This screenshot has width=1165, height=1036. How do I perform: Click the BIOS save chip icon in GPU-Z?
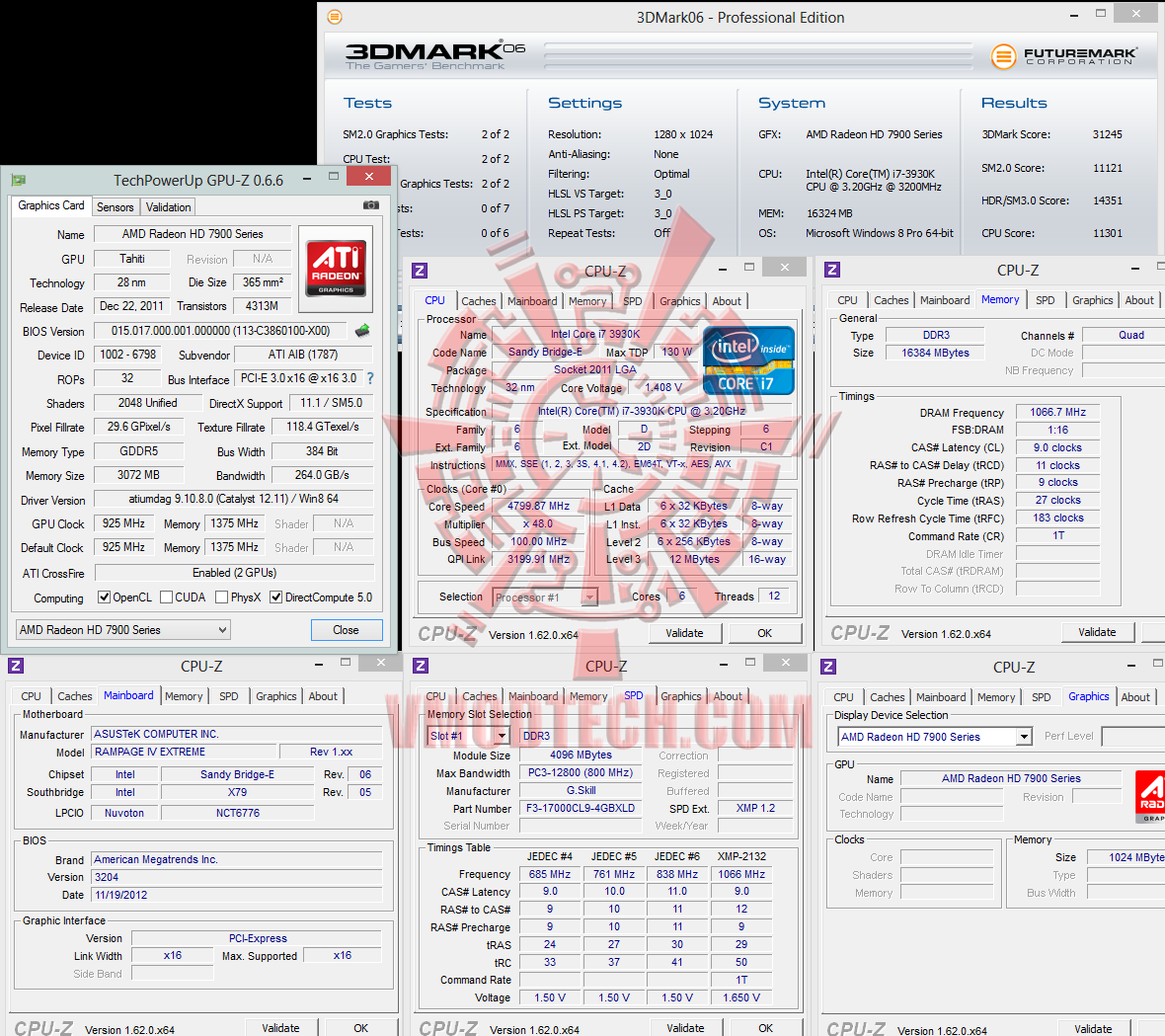(x=362, y=330)
